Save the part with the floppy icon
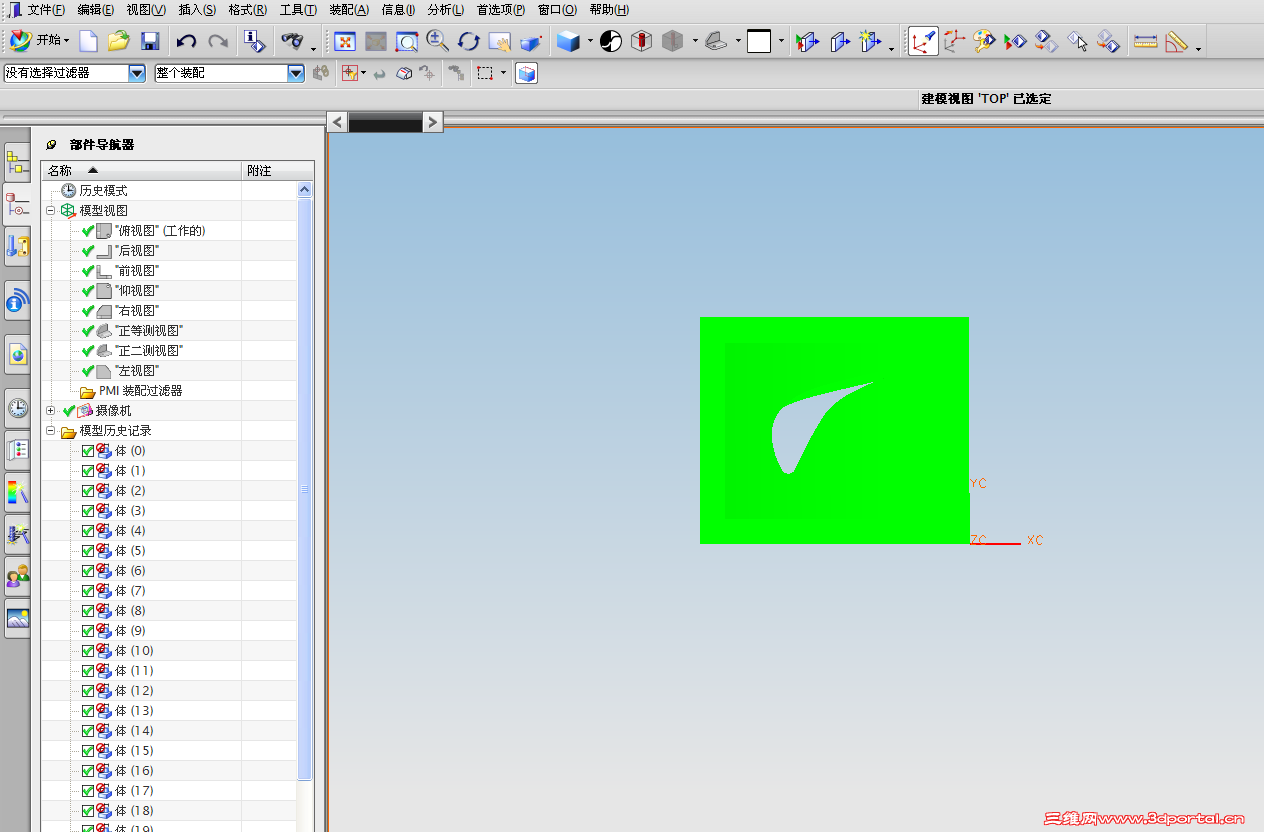Screen dimensions: 1264x832 (x=150, y=41)
